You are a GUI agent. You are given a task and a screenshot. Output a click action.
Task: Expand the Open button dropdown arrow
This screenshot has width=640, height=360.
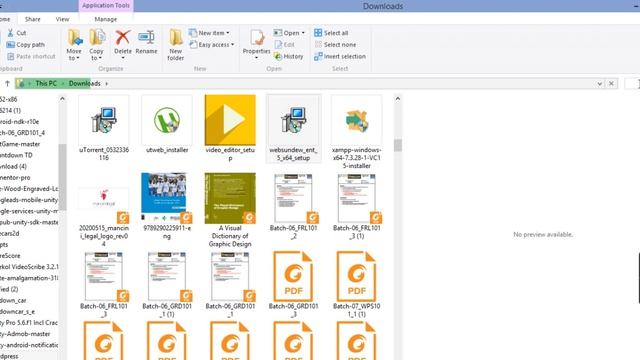(x=303, y=33)
